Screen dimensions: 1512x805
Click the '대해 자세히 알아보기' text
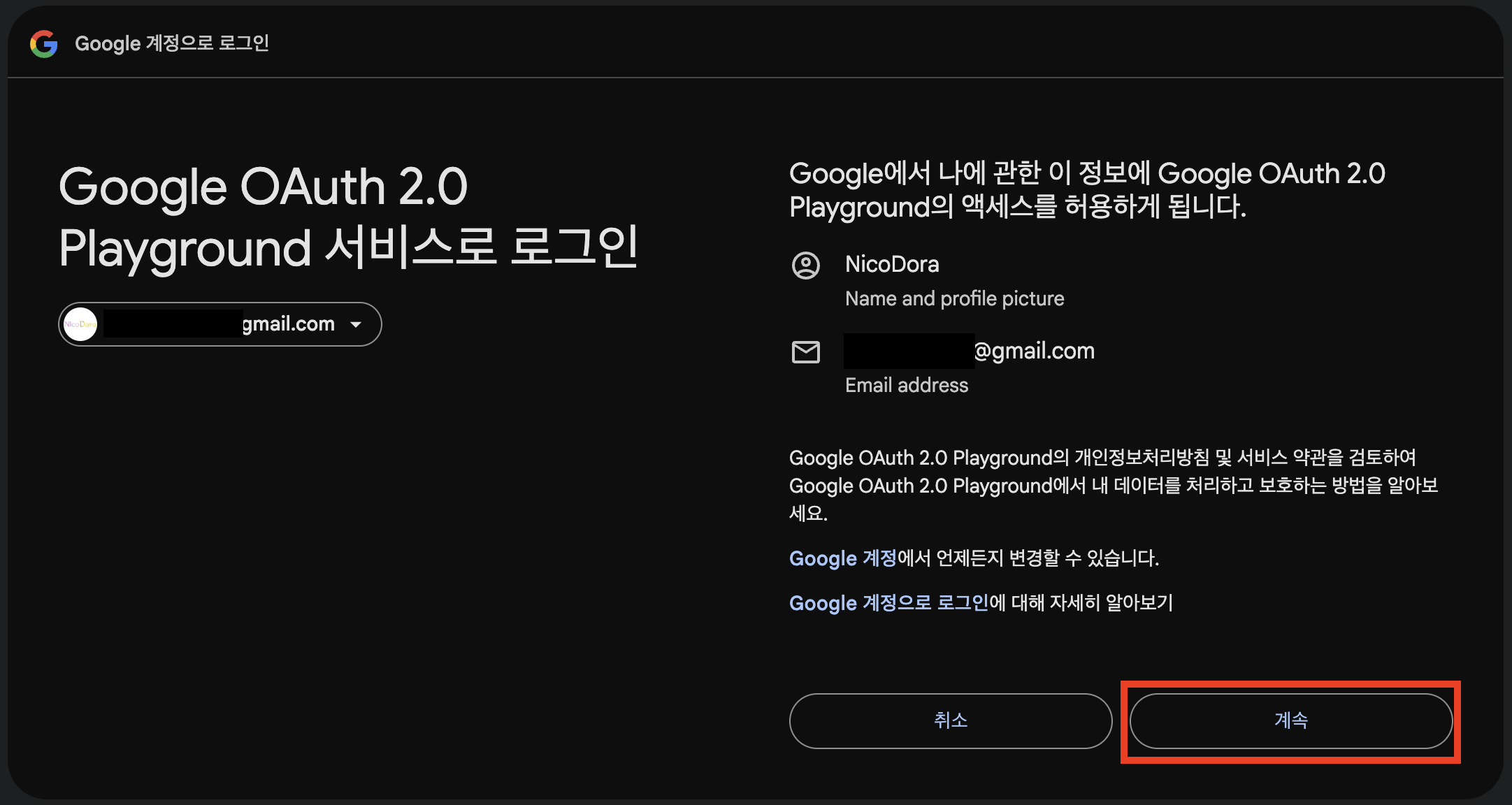1090,603
